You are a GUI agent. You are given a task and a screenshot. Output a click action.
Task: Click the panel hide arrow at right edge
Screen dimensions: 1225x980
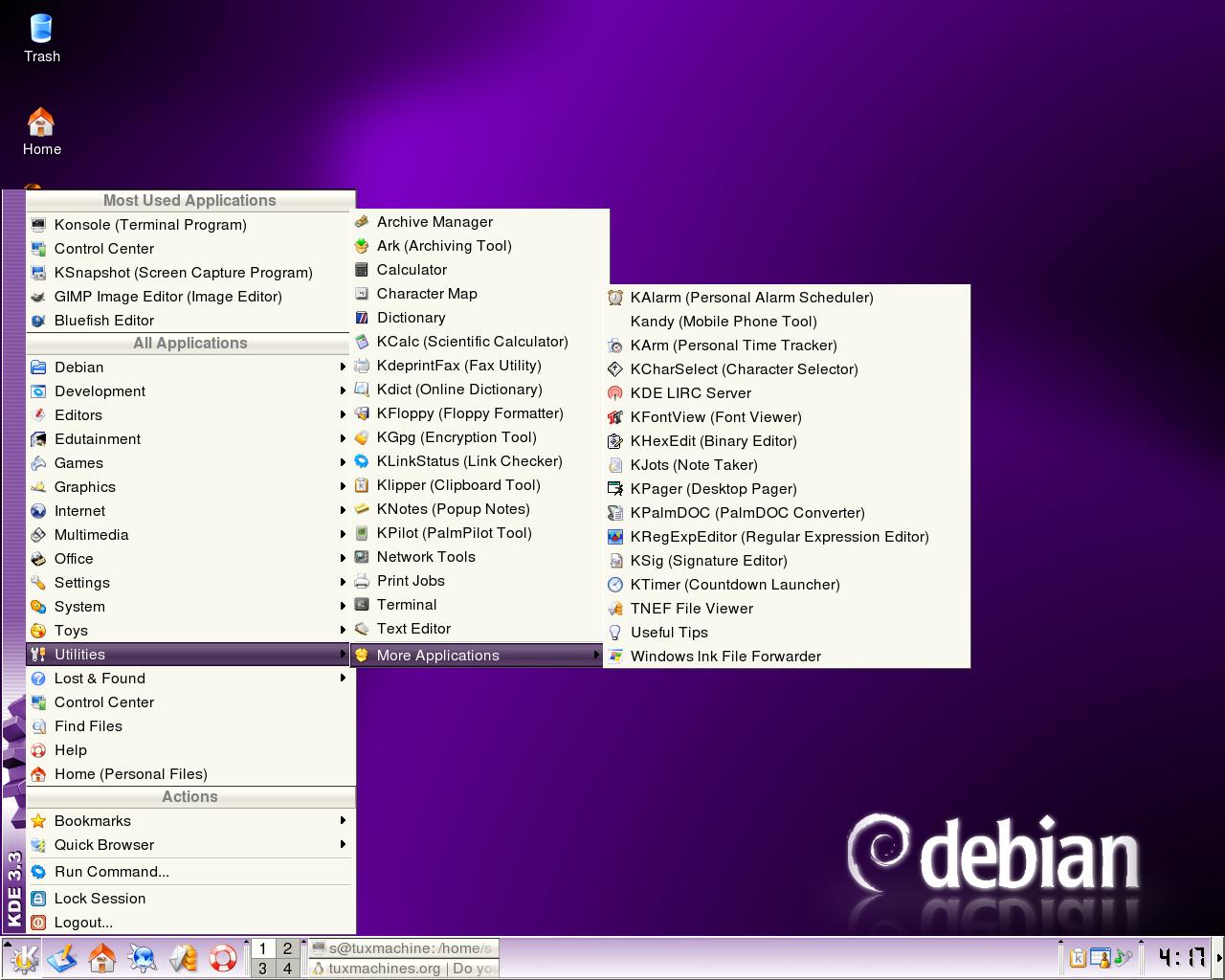[1219, 958]
